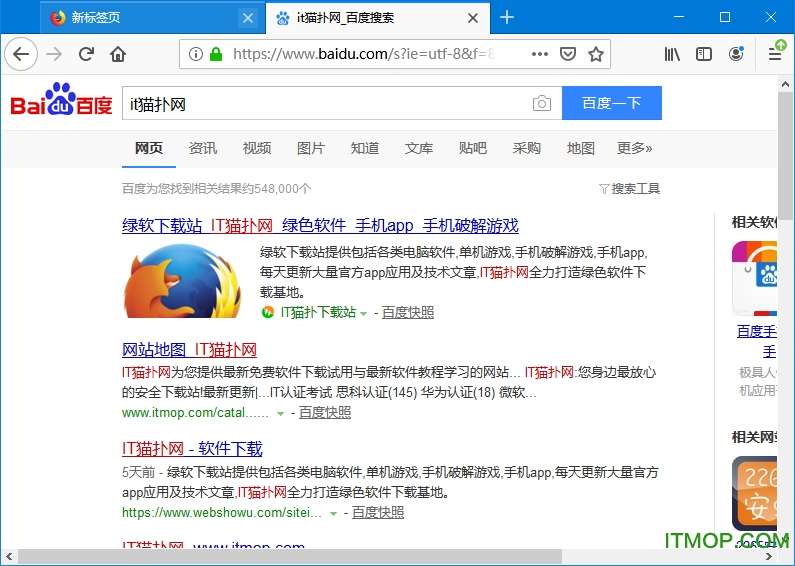Open the 地图 category

tap(581, 148)
